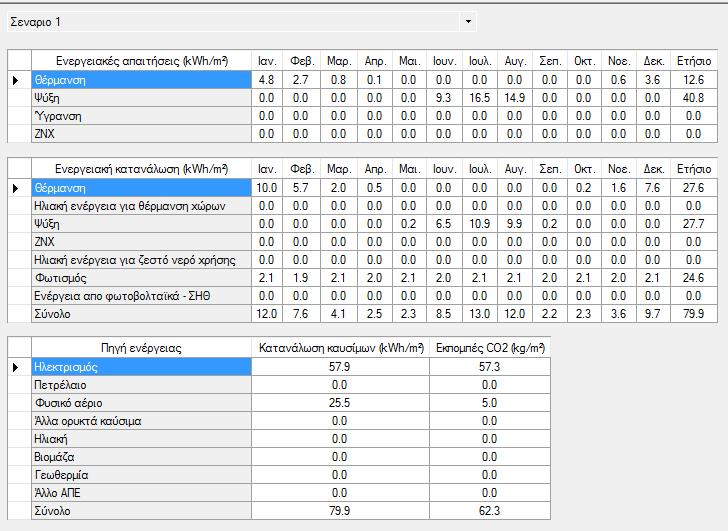Image resolution: width=728 pixels, height=531 pixels.
Task: Click the 5.0 Φυσικό αέριο CO2 cell
Action: coord(490,403)
